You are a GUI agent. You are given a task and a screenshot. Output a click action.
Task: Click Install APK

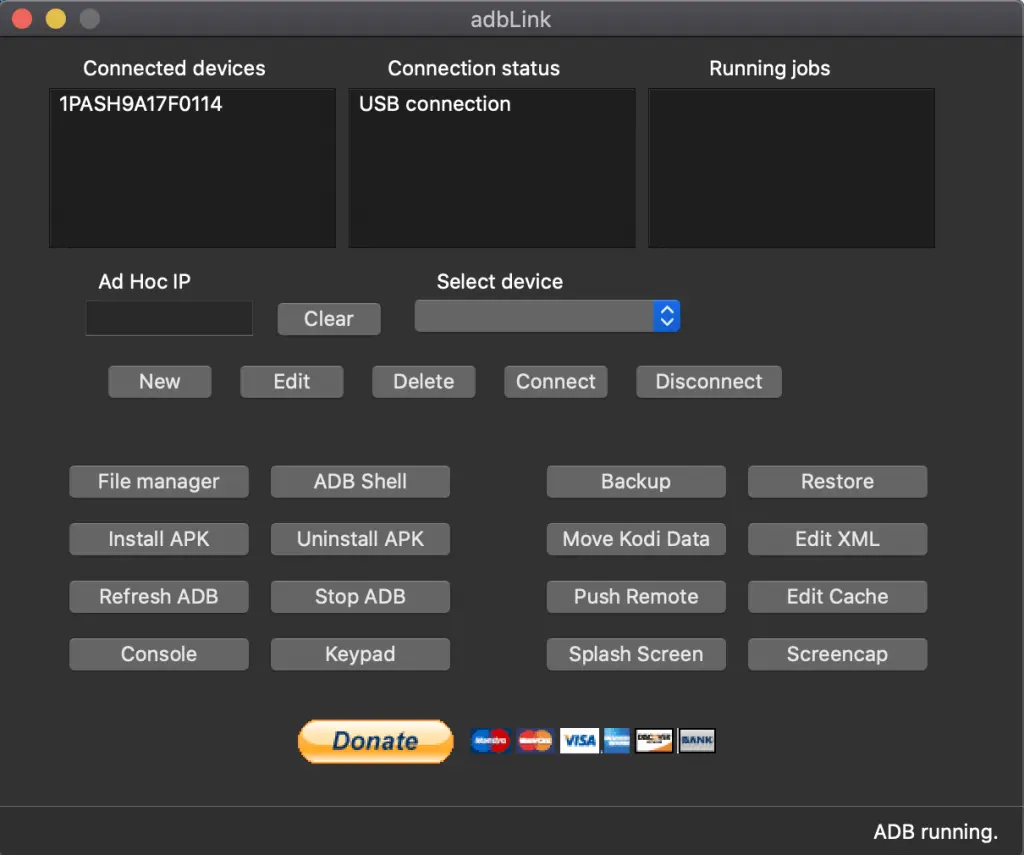(159, 539)
